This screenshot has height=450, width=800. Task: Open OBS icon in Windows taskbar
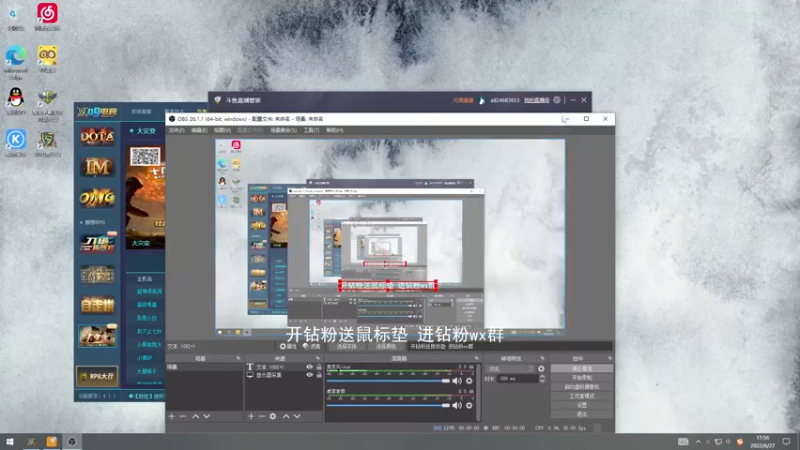click(x=72, y=442)
